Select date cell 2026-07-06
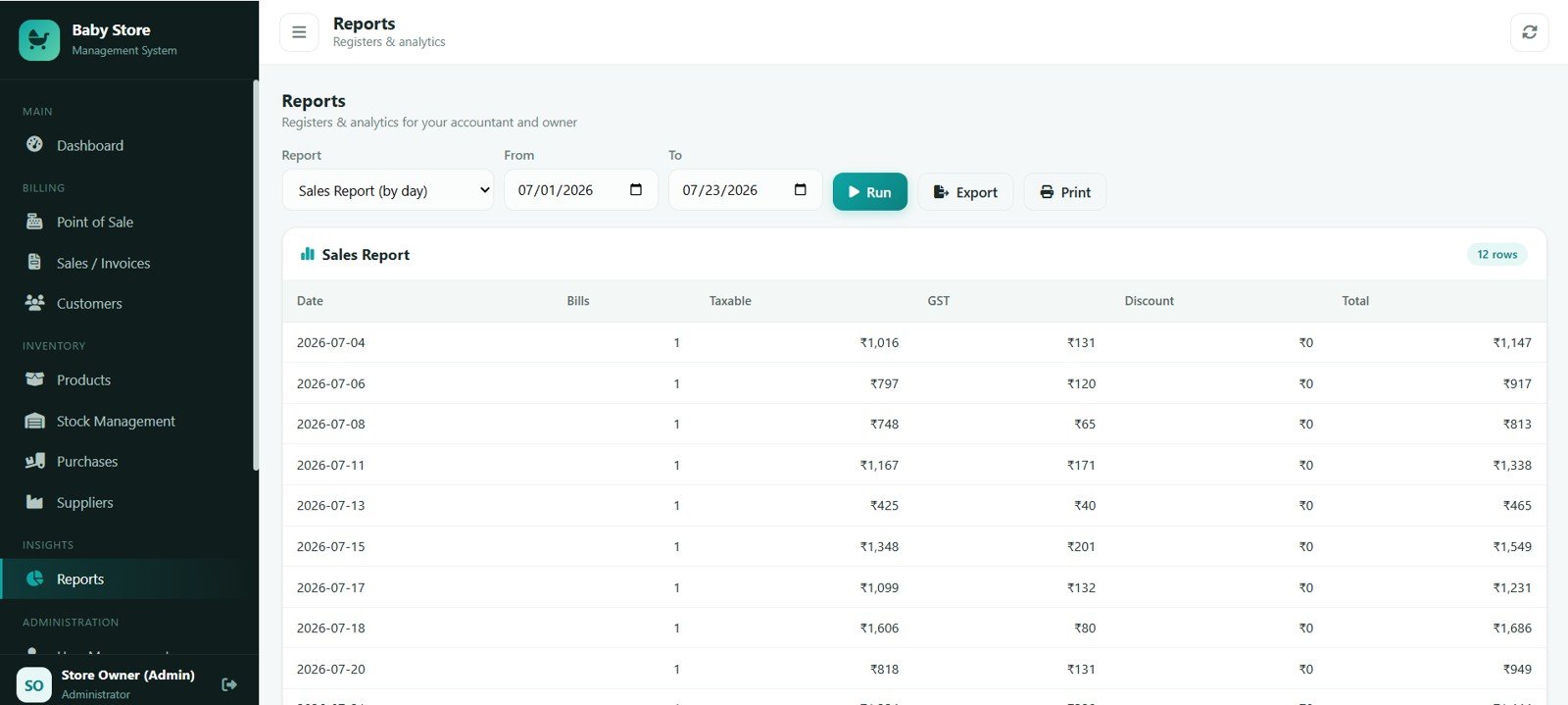Screen dimensions: 1568x705 point(331,383)
